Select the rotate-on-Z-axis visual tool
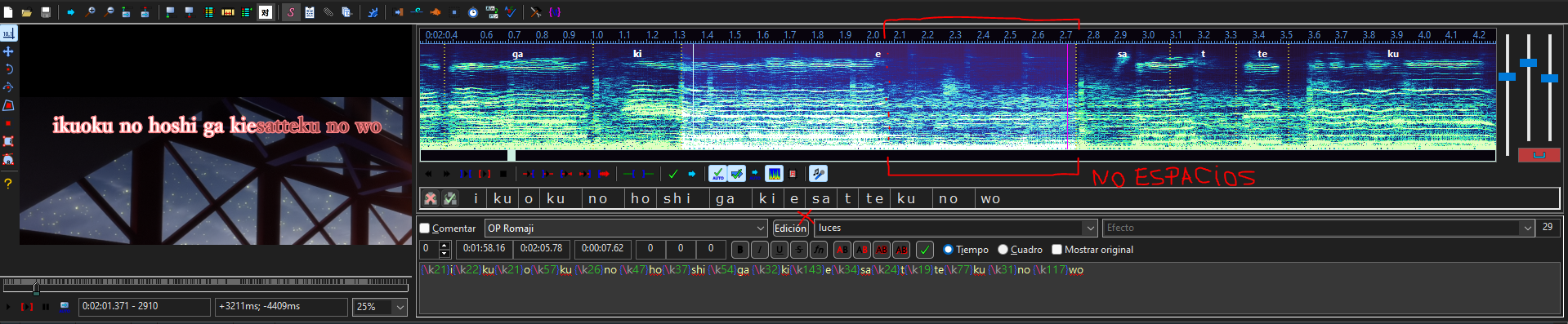Viewport: 1568px width, 324px height. point(8,69)
